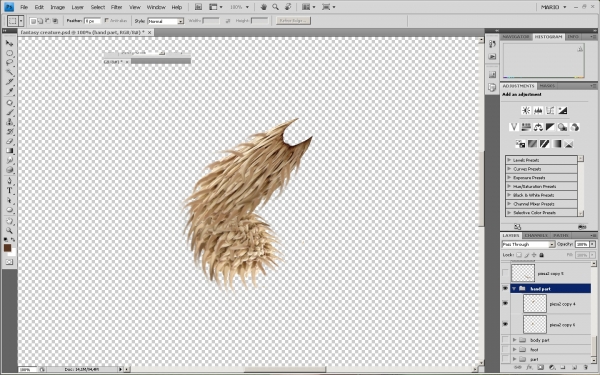Select the Eyedropper tool
The width and height of the screenshot is (600, 375).
tap(9, 91)
